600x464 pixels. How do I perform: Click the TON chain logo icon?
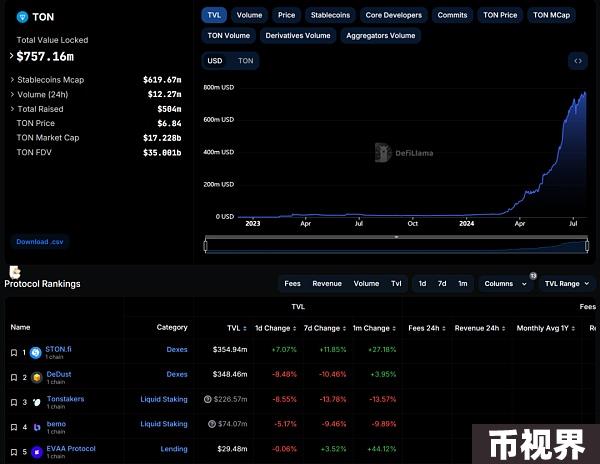click(23, 17)
